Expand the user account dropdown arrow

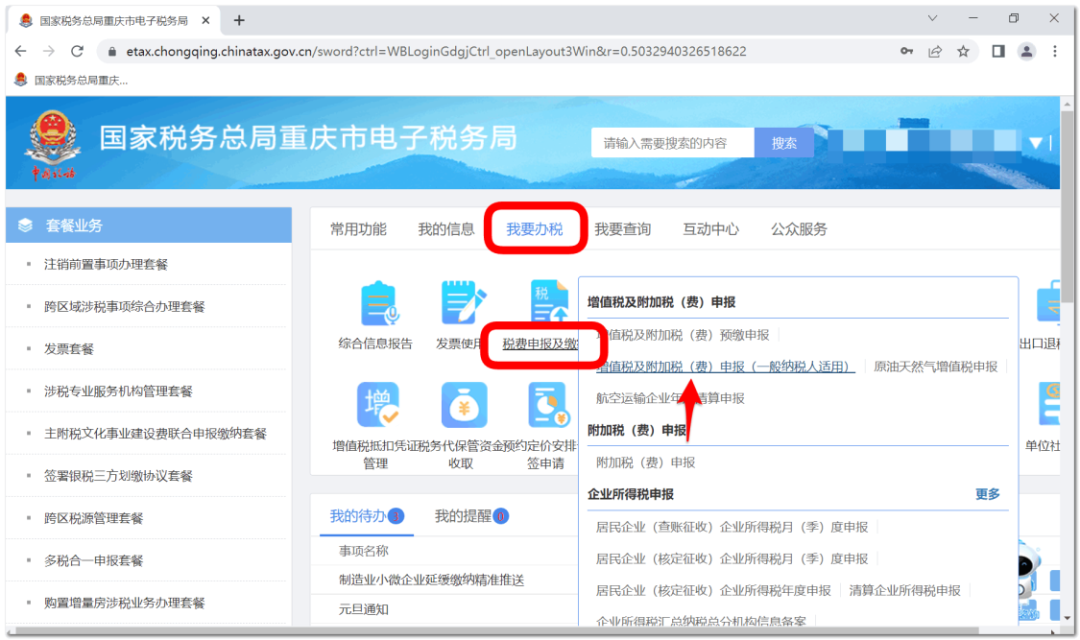pyautogui.click(x=1035, y=143)
